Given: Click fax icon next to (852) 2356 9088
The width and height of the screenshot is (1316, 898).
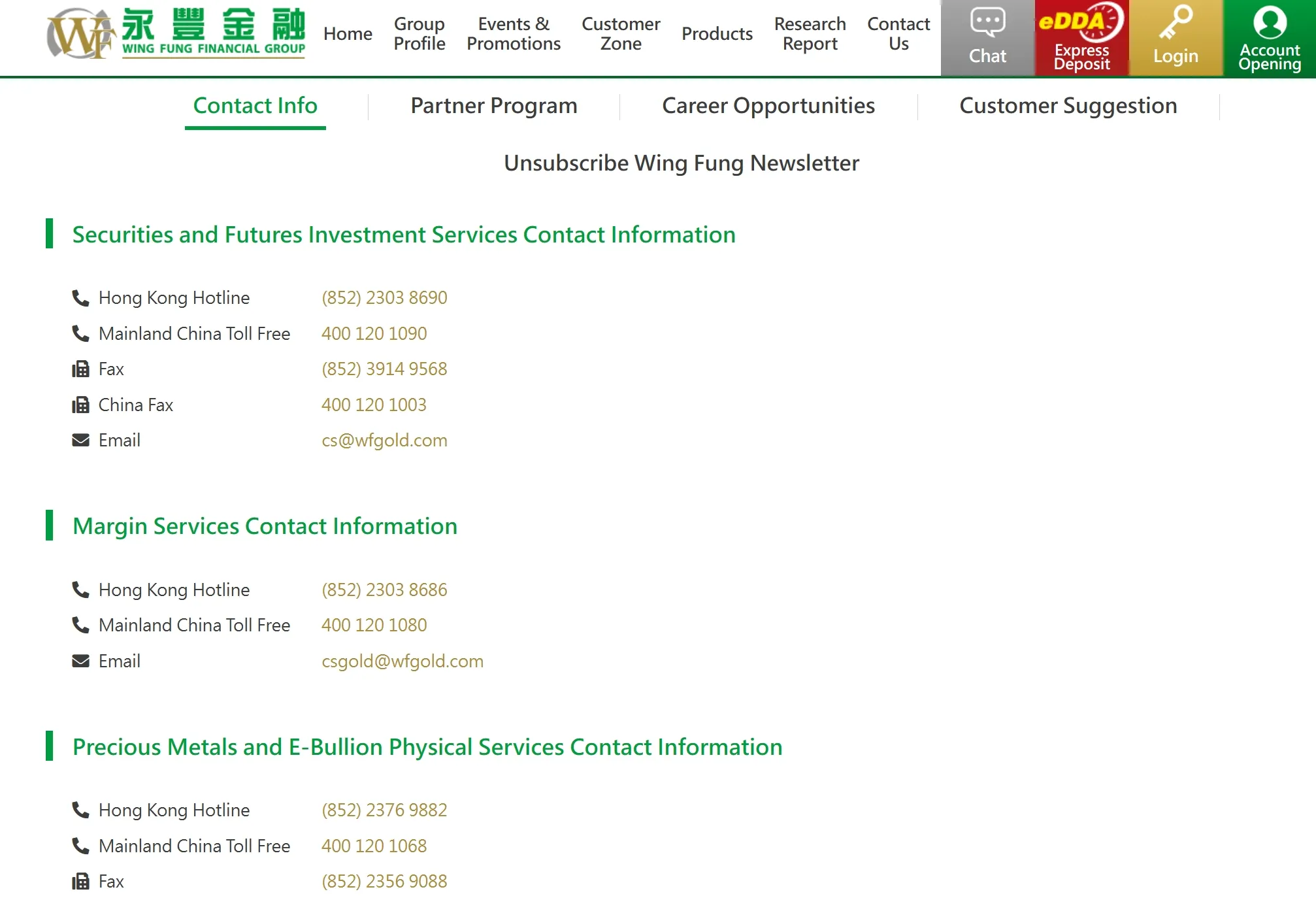Looking at the screenshot, I should tap(80, 882).
